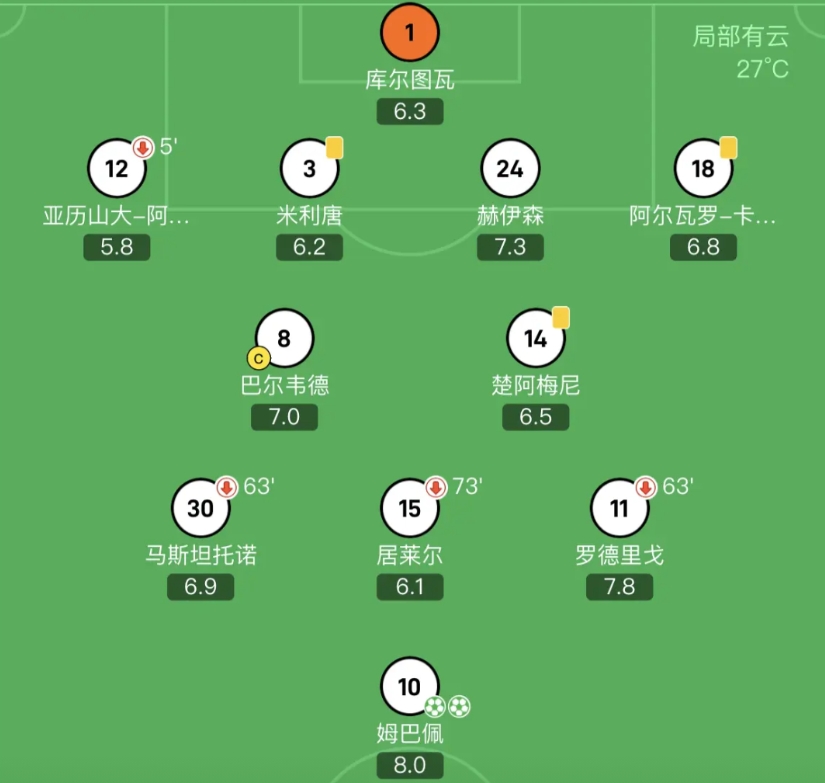
Task: Click yellow card on player number 3
Action: point(334,147)
